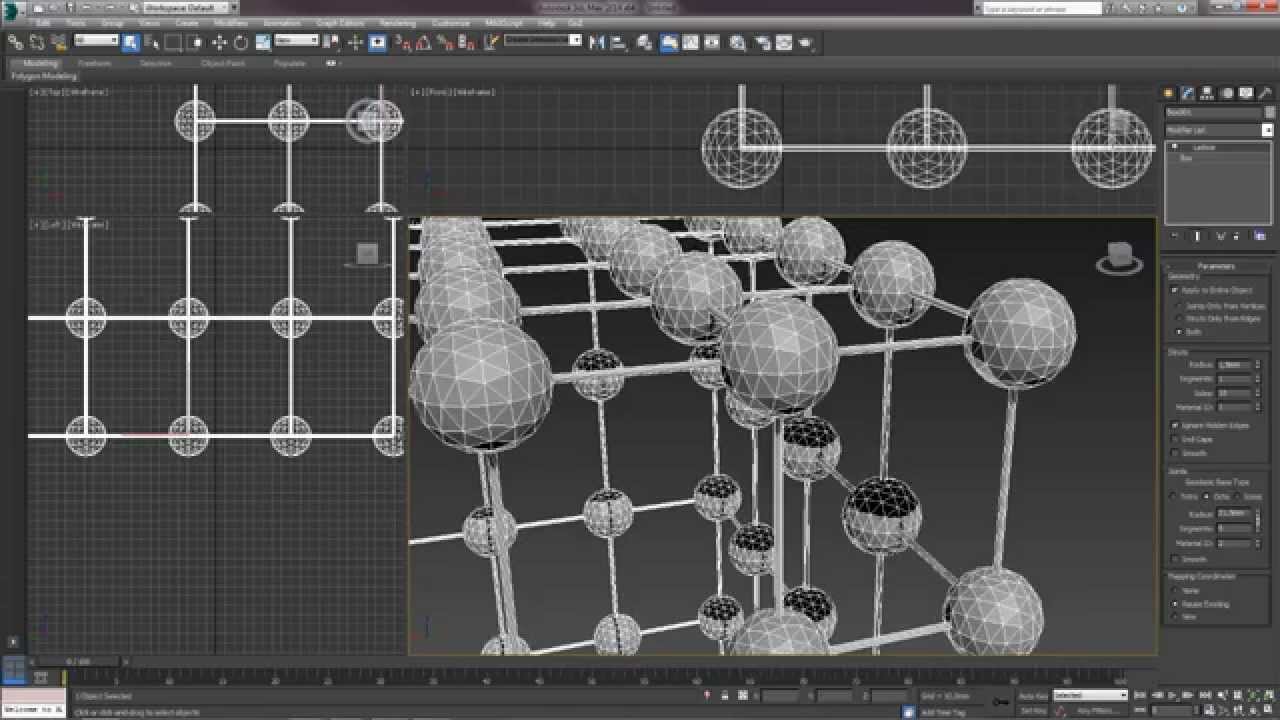Viewport: 1280px width, 720px height.
Task: Activate the Select and Move tool
Action: point(220,42)
